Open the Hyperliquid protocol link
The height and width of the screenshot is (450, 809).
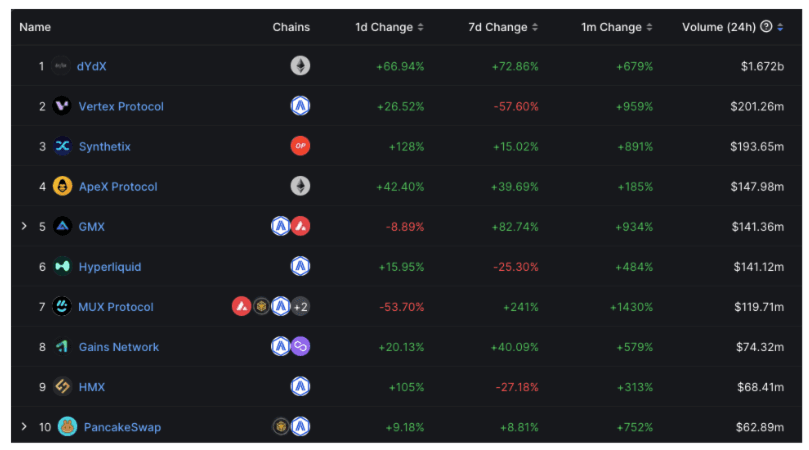[109, 267]
